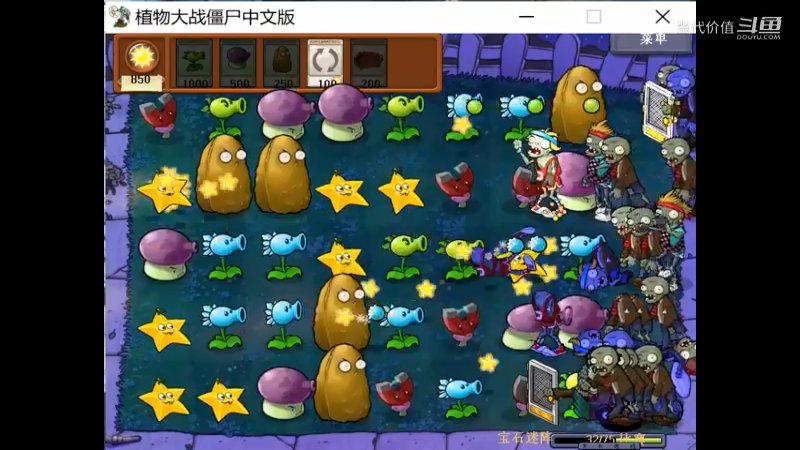The width and height of the screenshot is (800, 450).
Task: Click the Magnet-shroom in the bottom row
Action: [395, 393]
